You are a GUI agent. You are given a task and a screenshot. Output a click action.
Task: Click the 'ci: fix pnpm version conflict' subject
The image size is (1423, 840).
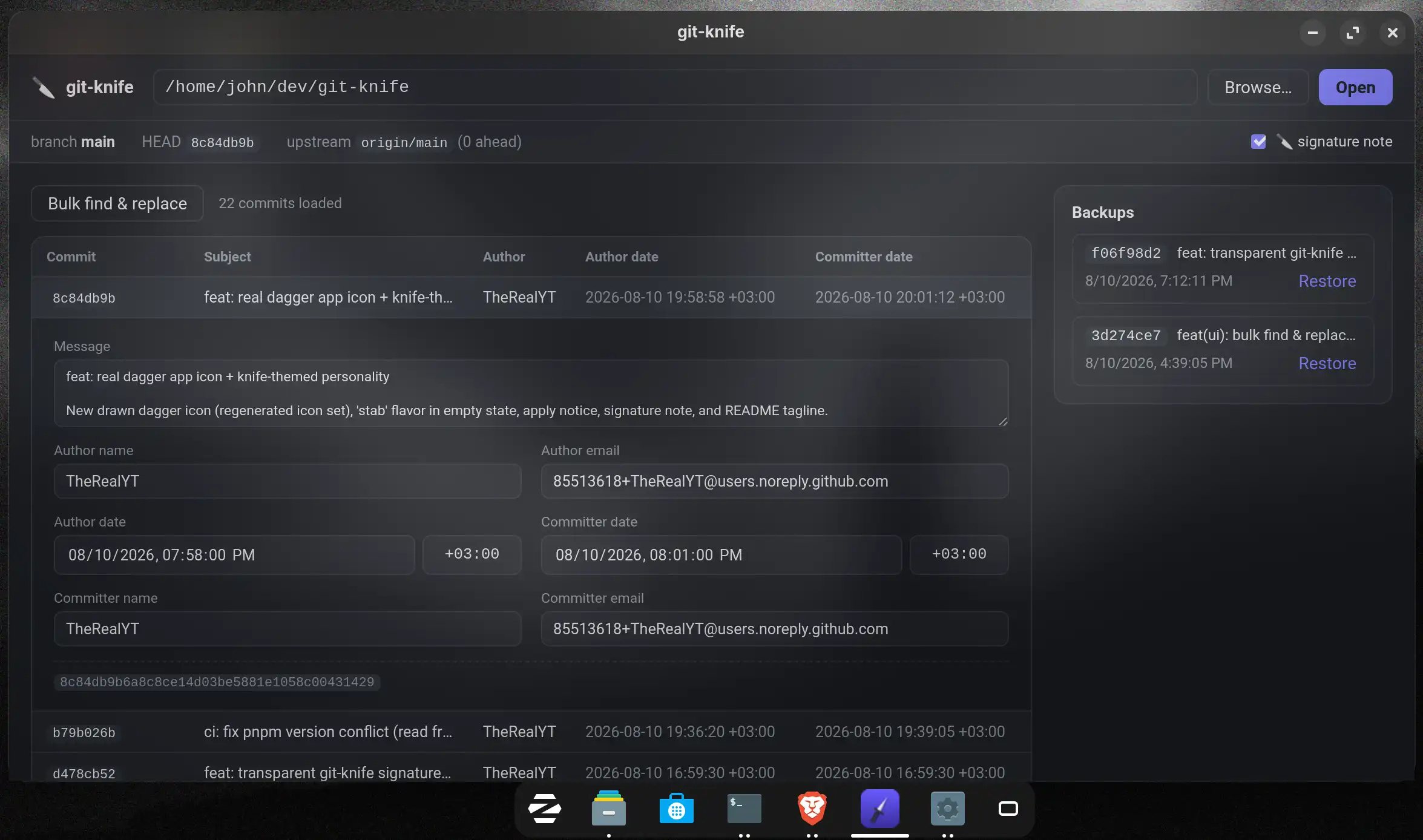pyautogui.click(x=328, y=732)
